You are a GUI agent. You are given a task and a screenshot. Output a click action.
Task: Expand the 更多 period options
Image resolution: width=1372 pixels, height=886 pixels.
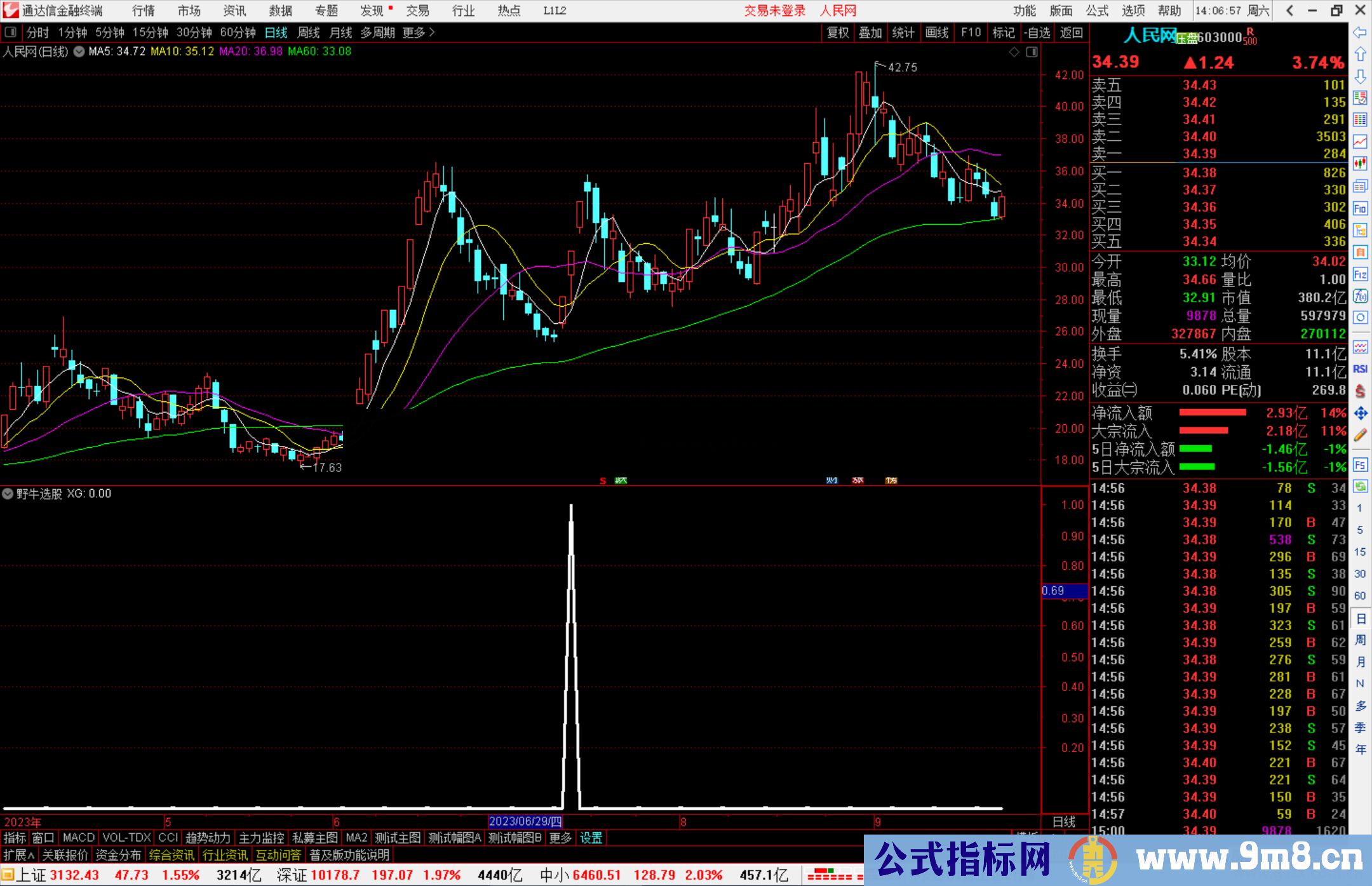(x=418, y=32)
